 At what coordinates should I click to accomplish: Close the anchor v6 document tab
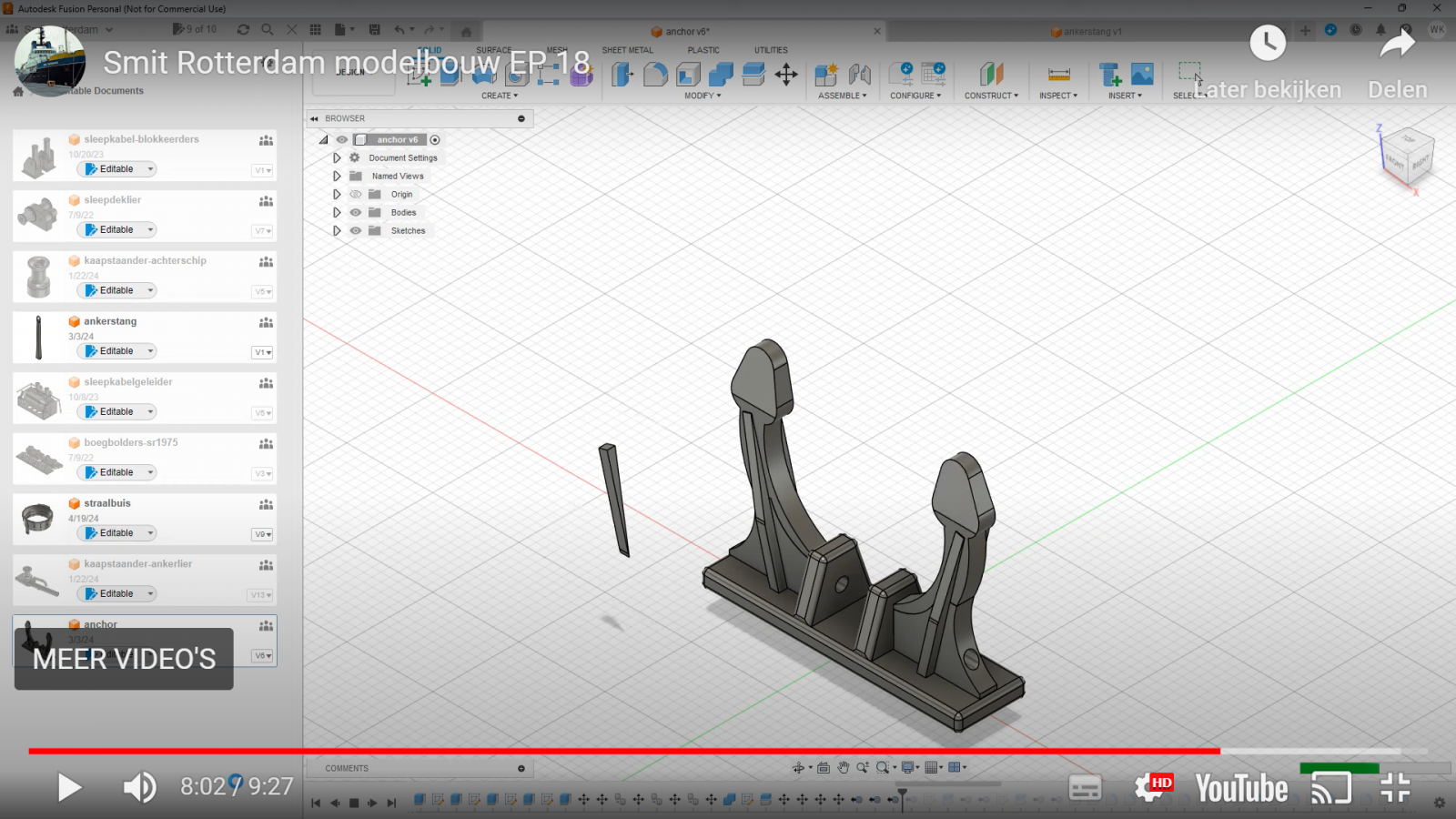tap(877, 31)
